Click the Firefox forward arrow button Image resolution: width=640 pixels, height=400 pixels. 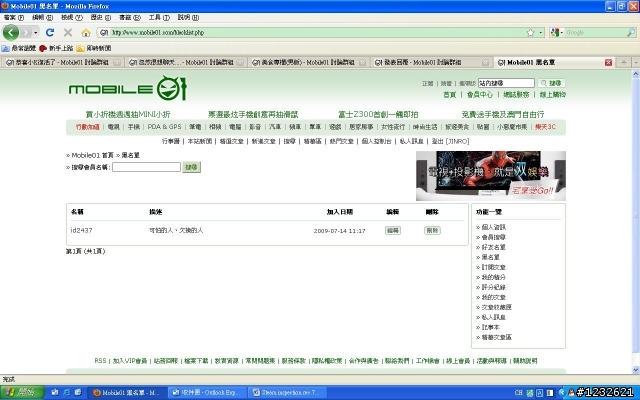[26, 32]
